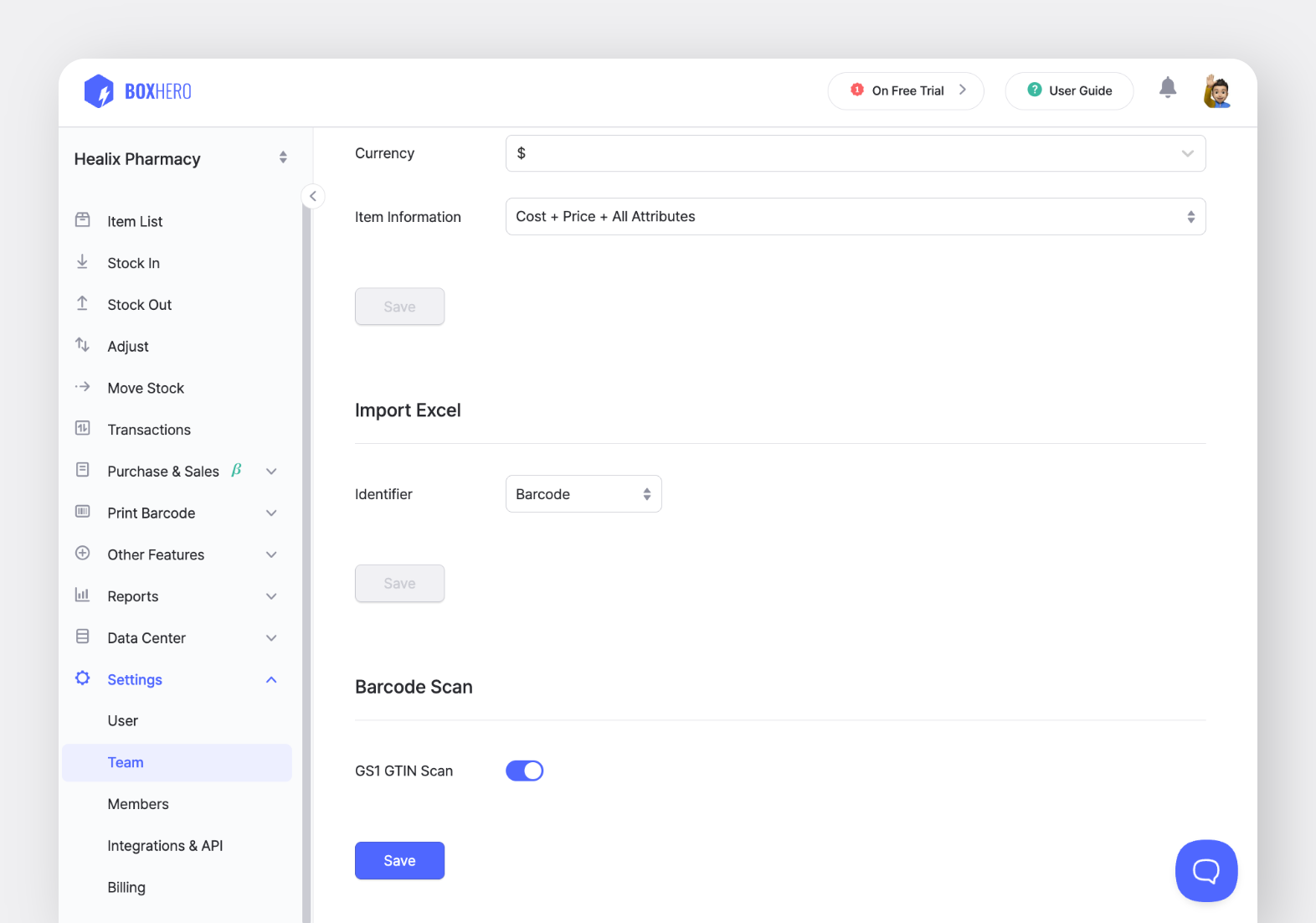1316x923 pixels.
Task: Click the beta symbol next to Purchase & Sales
Action: click(236, 471)
